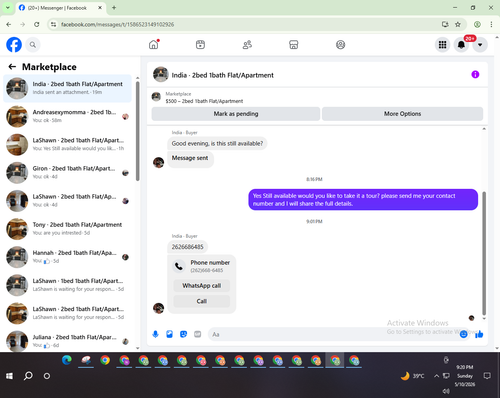Open Windows taskbar search
500x398 pixels.
point(28,376)
